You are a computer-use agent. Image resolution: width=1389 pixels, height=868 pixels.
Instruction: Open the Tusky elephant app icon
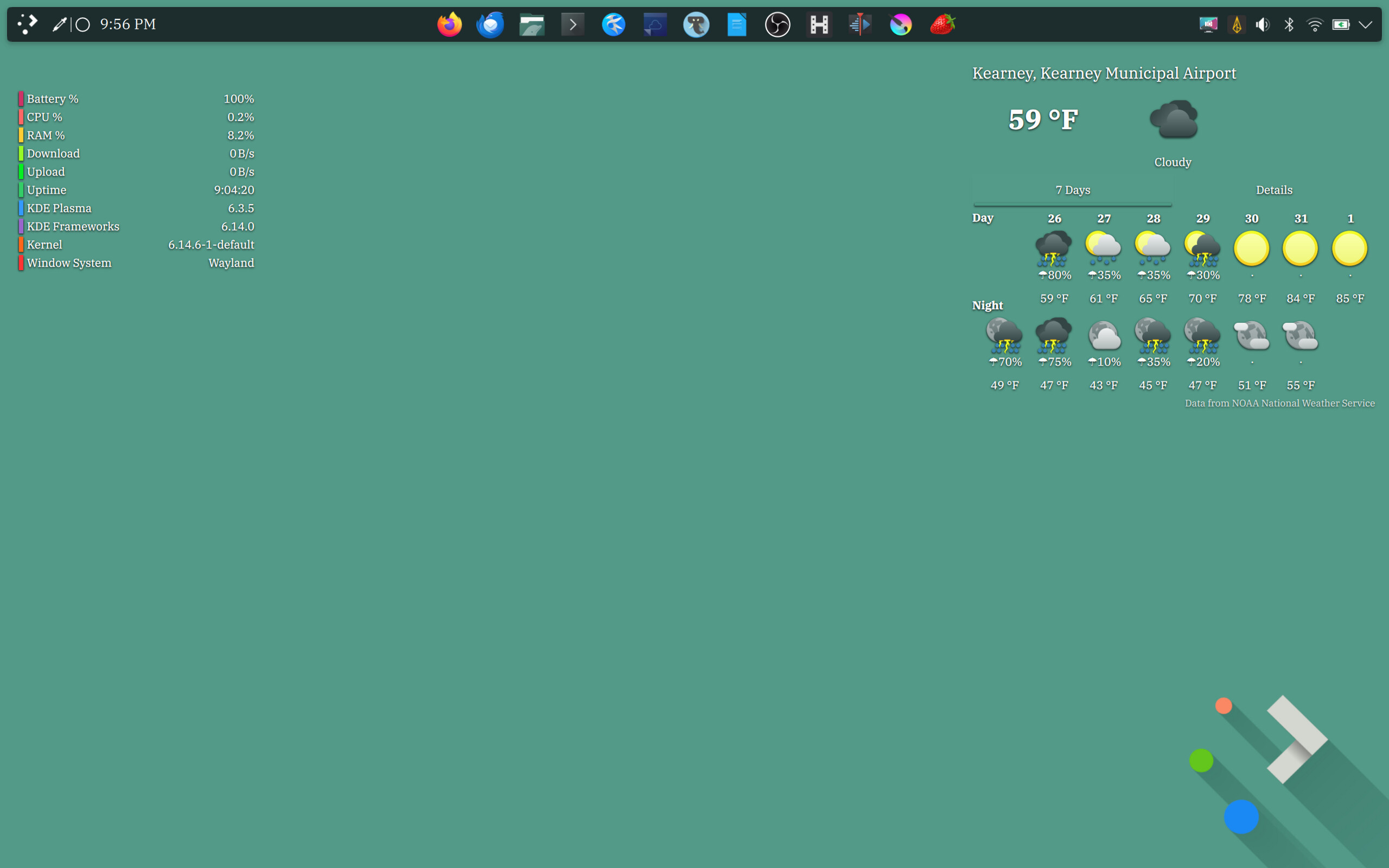696,25
